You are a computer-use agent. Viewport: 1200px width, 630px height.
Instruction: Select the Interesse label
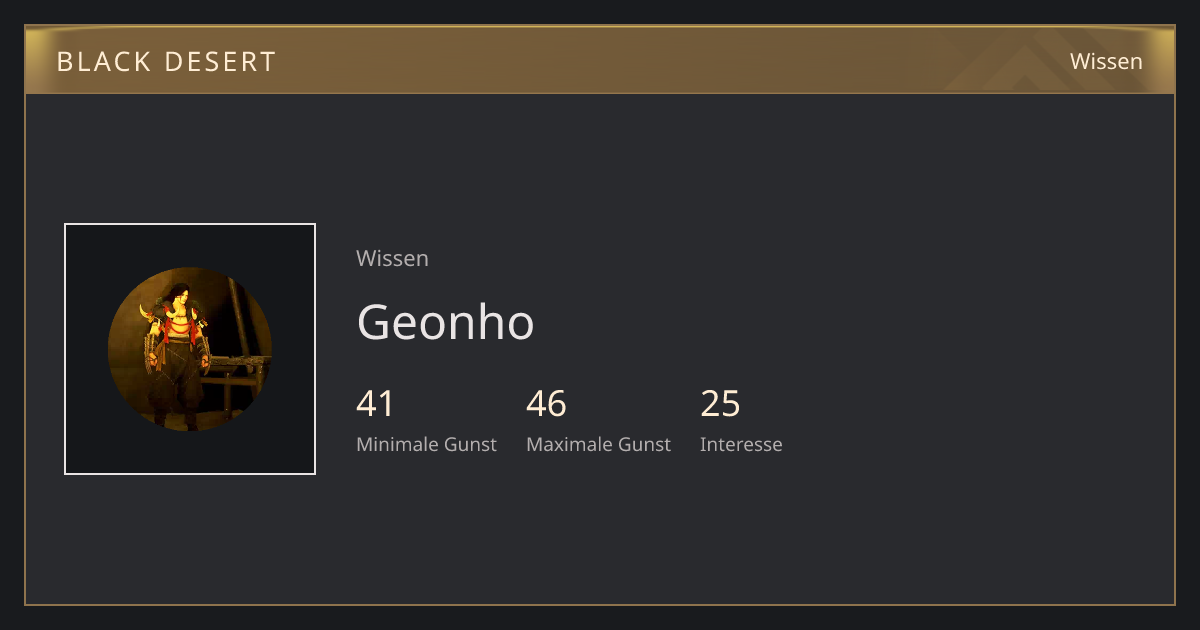[741, 444]
